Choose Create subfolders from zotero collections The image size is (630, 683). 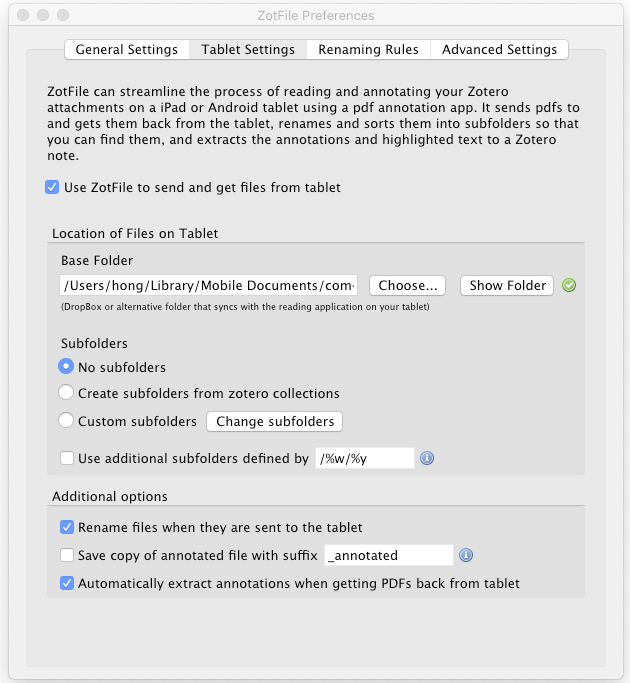coord(67,393)
